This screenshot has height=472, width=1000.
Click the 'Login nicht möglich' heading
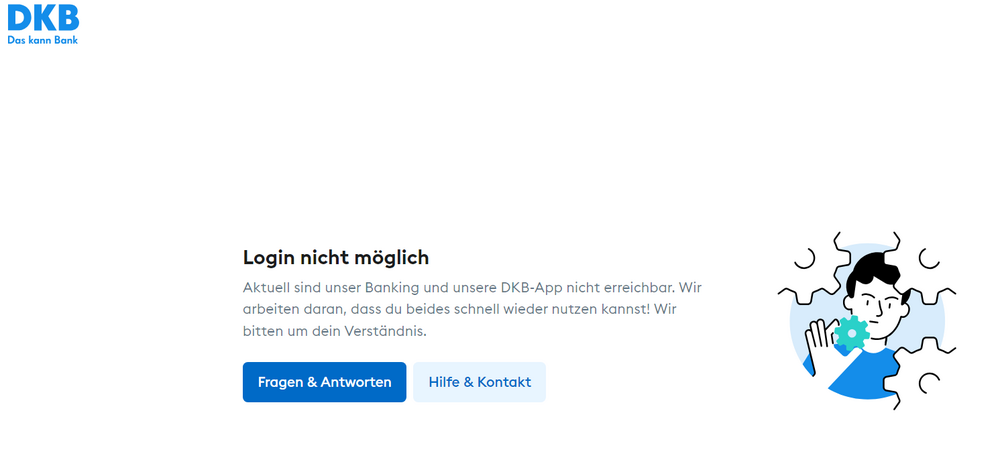coord(336,258)
